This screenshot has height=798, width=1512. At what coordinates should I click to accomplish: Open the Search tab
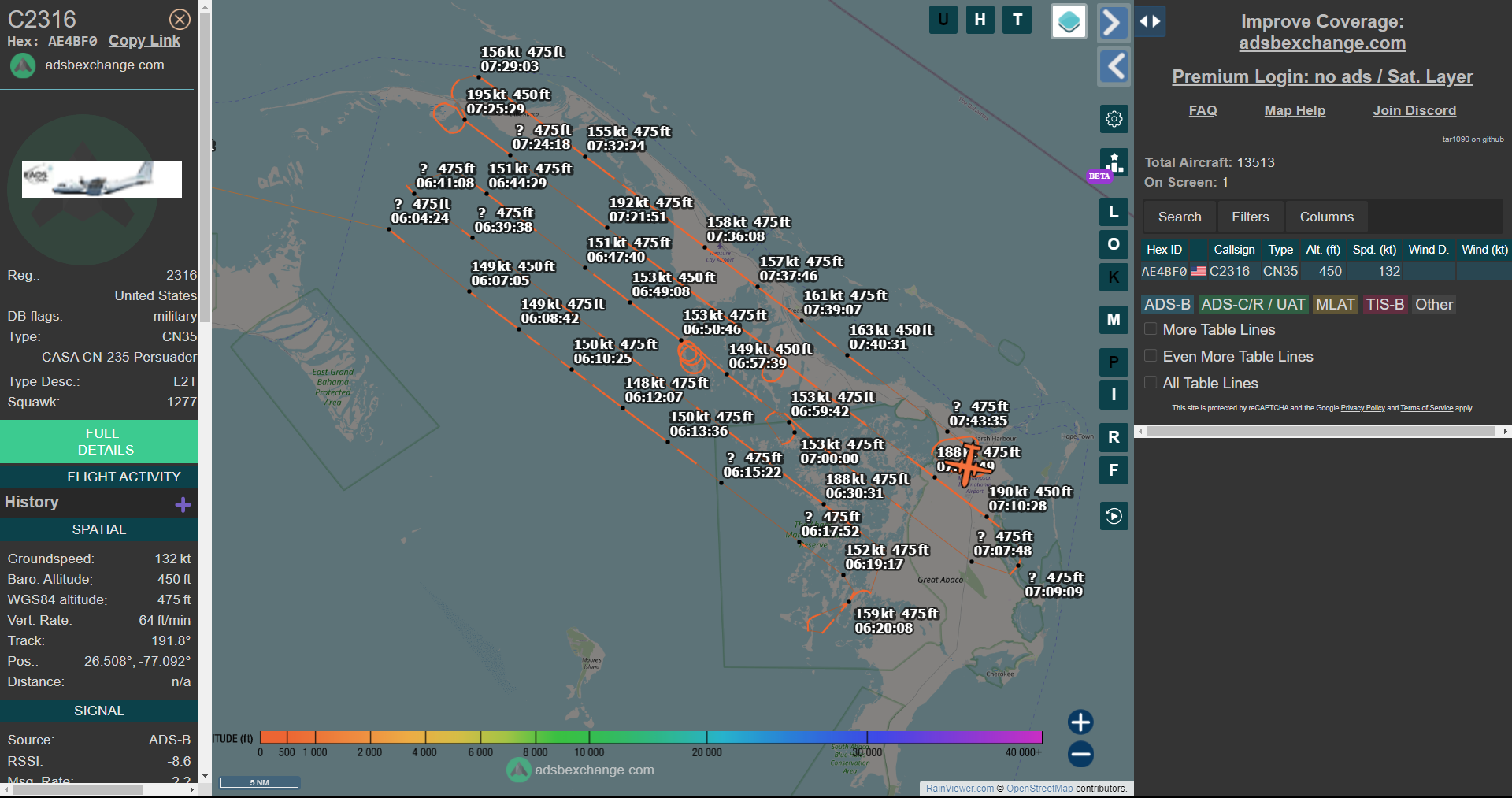point(1180,217)
